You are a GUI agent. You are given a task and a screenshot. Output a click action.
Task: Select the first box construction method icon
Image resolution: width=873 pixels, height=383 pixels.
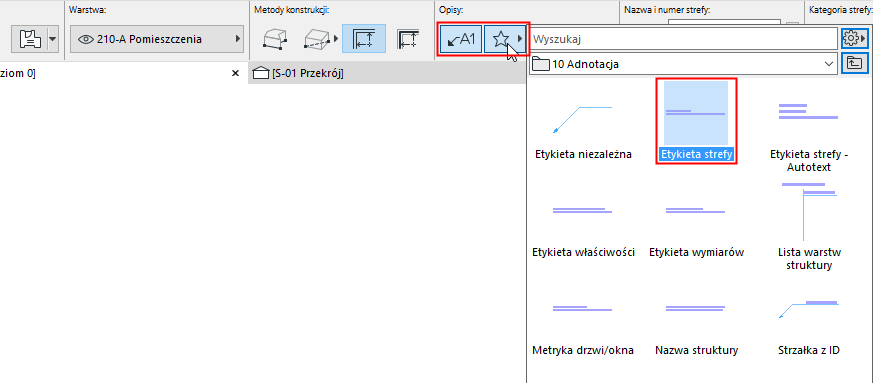coord(274,39)
